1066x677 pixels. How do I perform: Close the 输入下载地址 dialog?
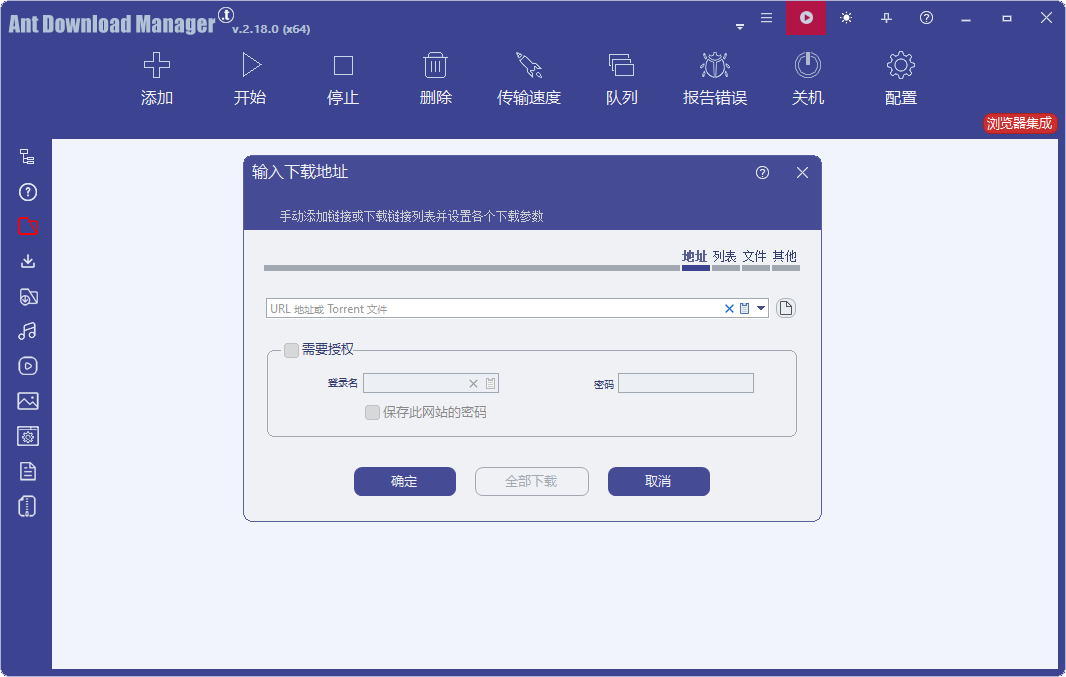802,173
